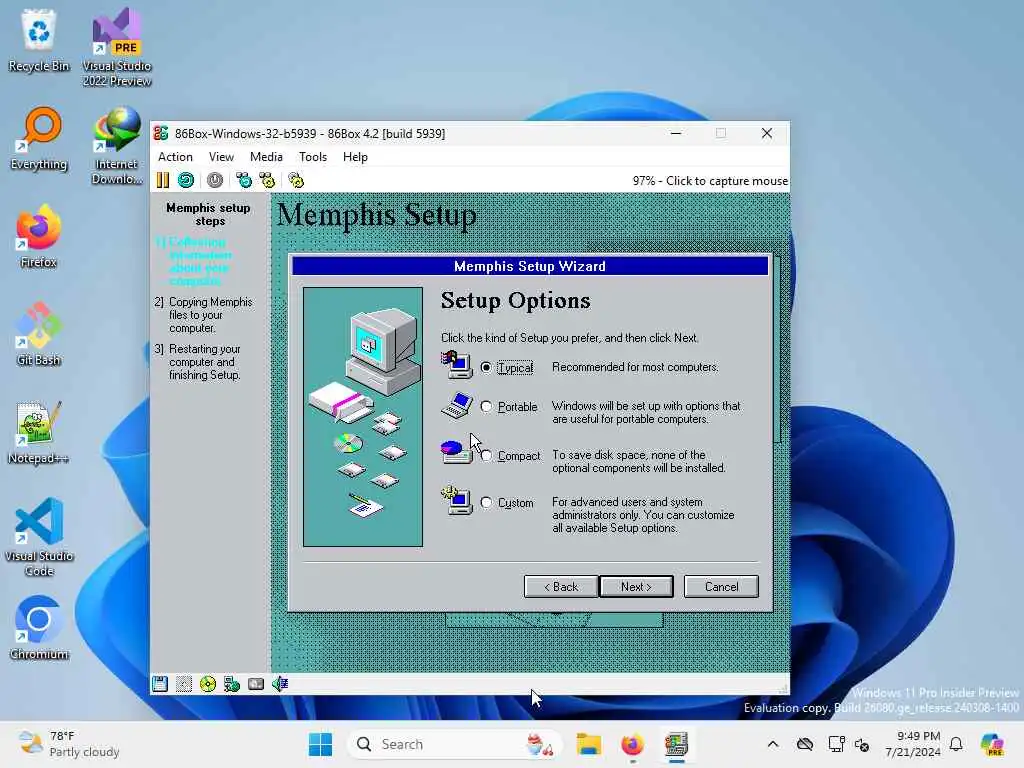Open the Notepad++ desktop shortcut

click(39, 432)
